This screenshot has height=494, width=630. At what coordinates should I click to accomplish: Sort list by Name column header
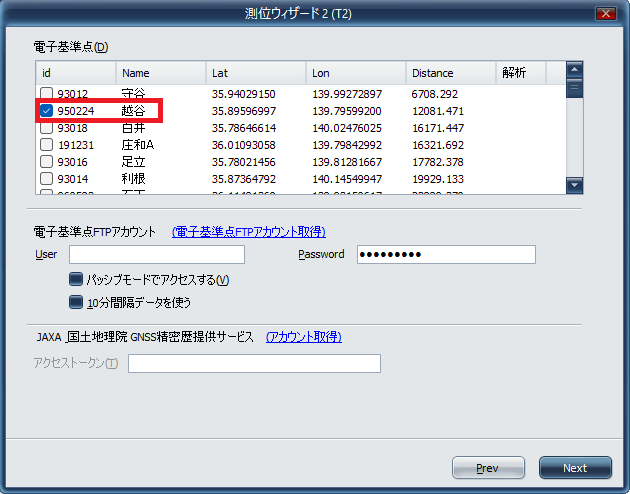(161, 73)
